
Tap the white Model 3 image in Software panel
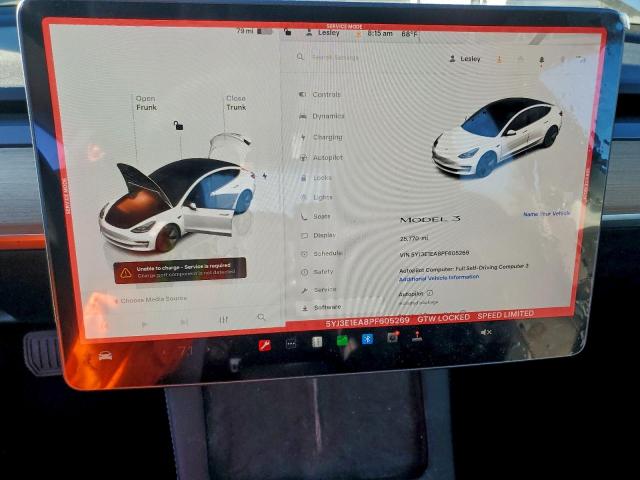click(497, 137)
